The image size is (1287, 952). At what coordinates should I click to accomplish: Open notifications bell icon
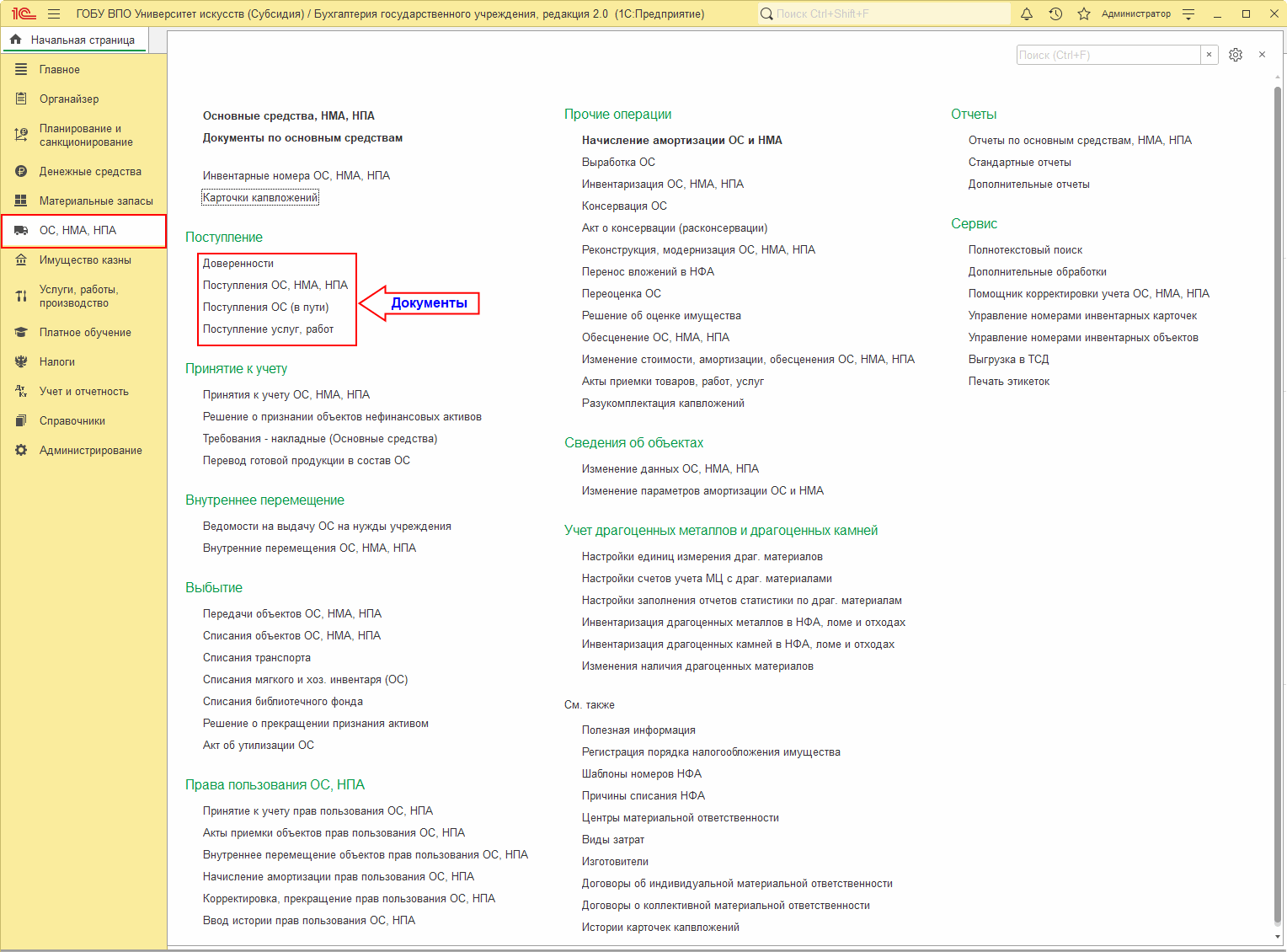[1027, 13]
